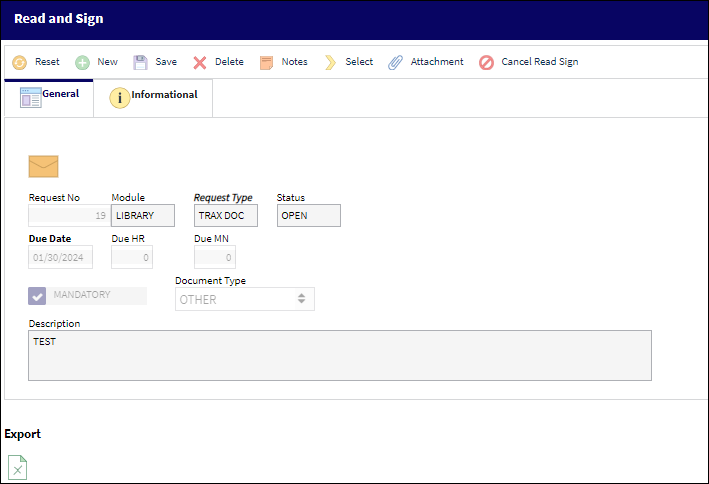
Task: Click the Status field showing OPEN
Action: [x=309, y=216]
